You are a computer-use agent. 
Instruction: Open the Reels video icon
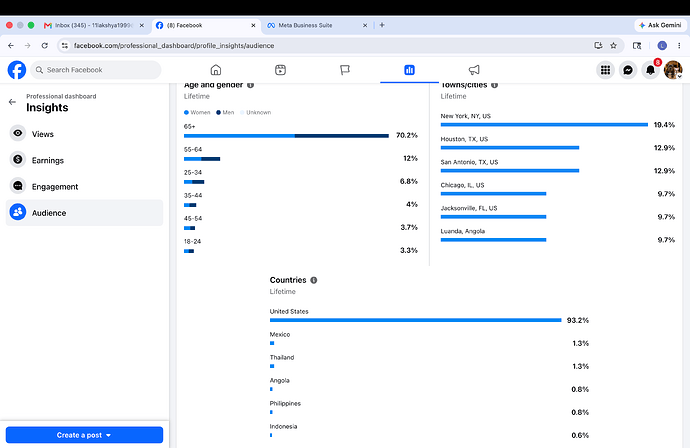(x=280, y=70)
